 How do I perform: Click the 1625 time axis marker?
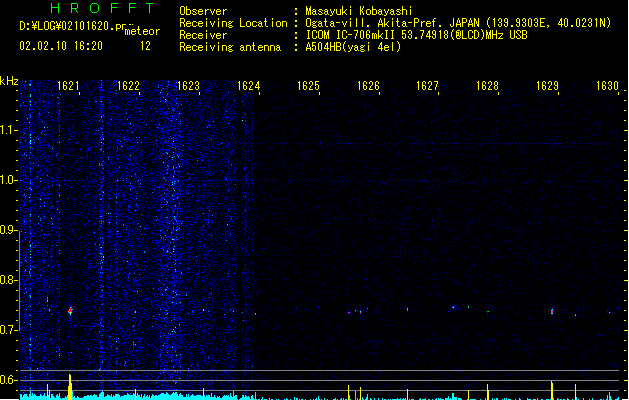[308, 86]
